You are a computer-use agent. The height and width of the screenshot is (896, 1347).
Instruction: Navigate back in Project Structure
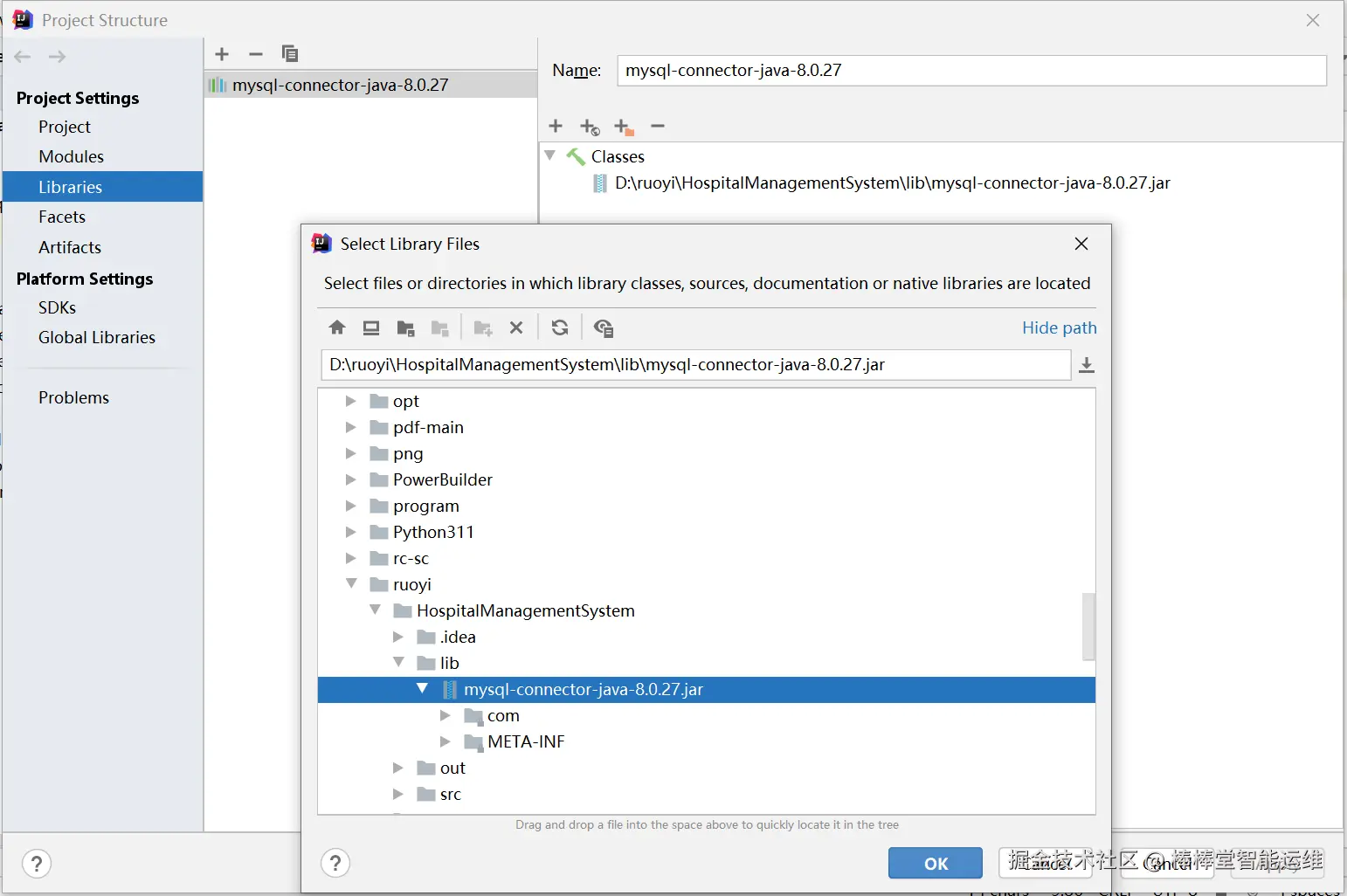click(23, 57)
